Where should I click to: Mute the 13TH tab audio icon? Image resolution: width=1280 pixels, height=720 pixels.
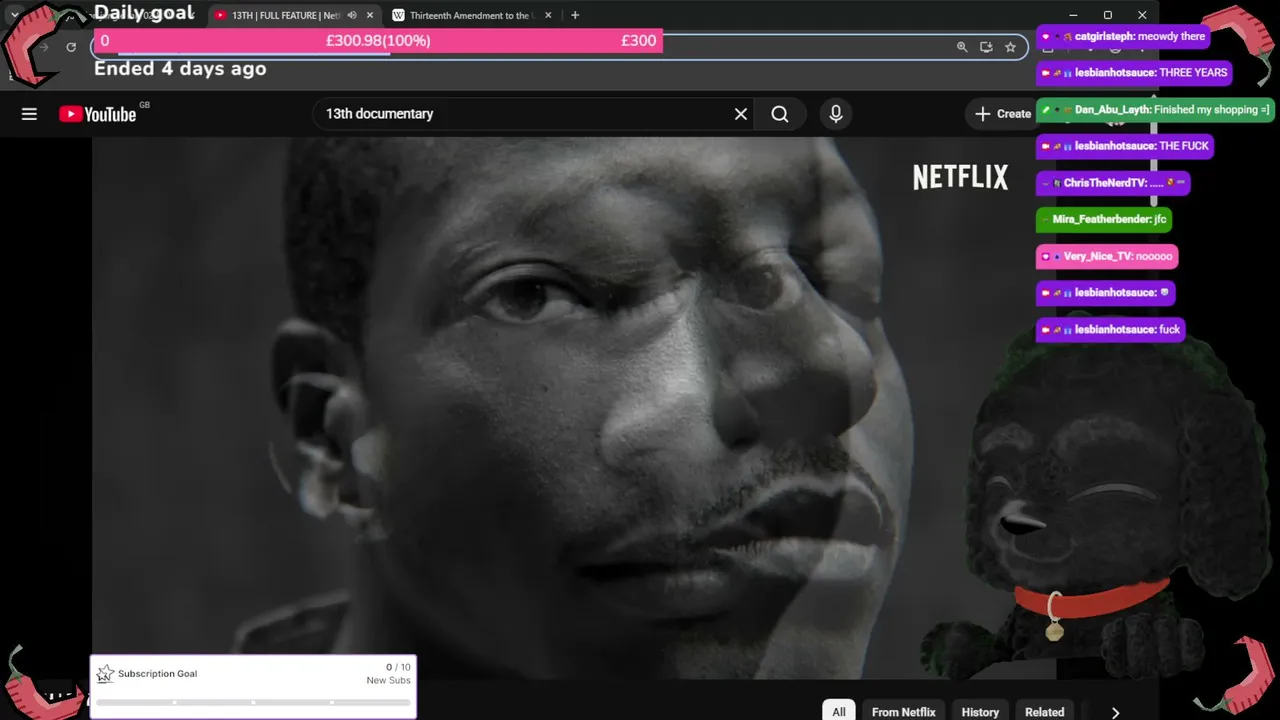[x=352, y=15]
